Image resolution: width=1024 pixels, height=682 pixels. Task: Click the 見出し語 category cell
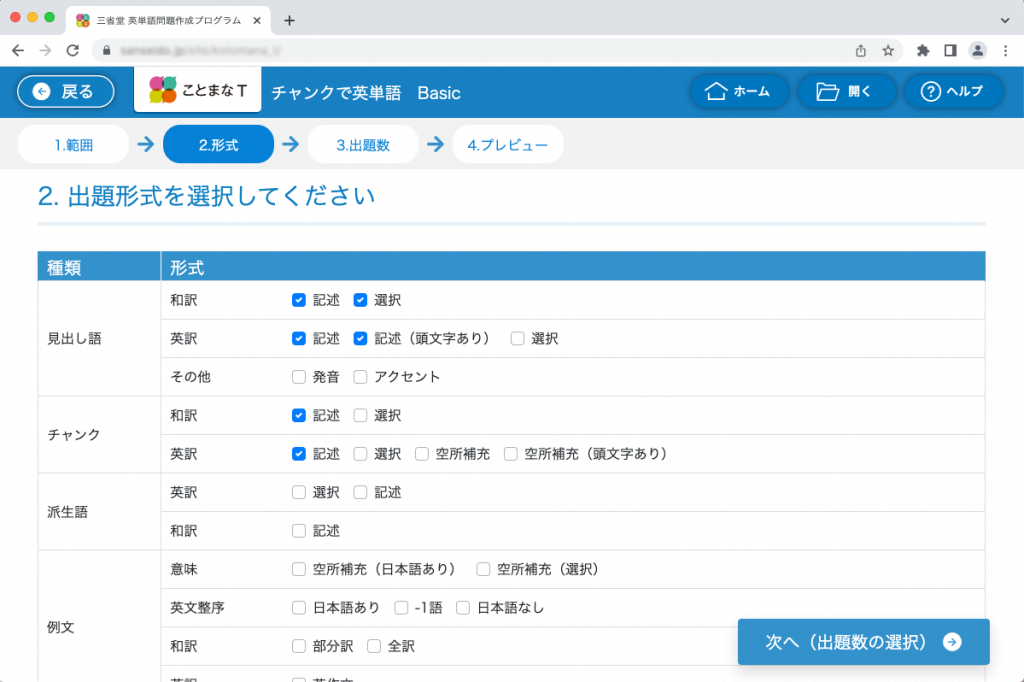pyautogui.click(x=99, y=338)
